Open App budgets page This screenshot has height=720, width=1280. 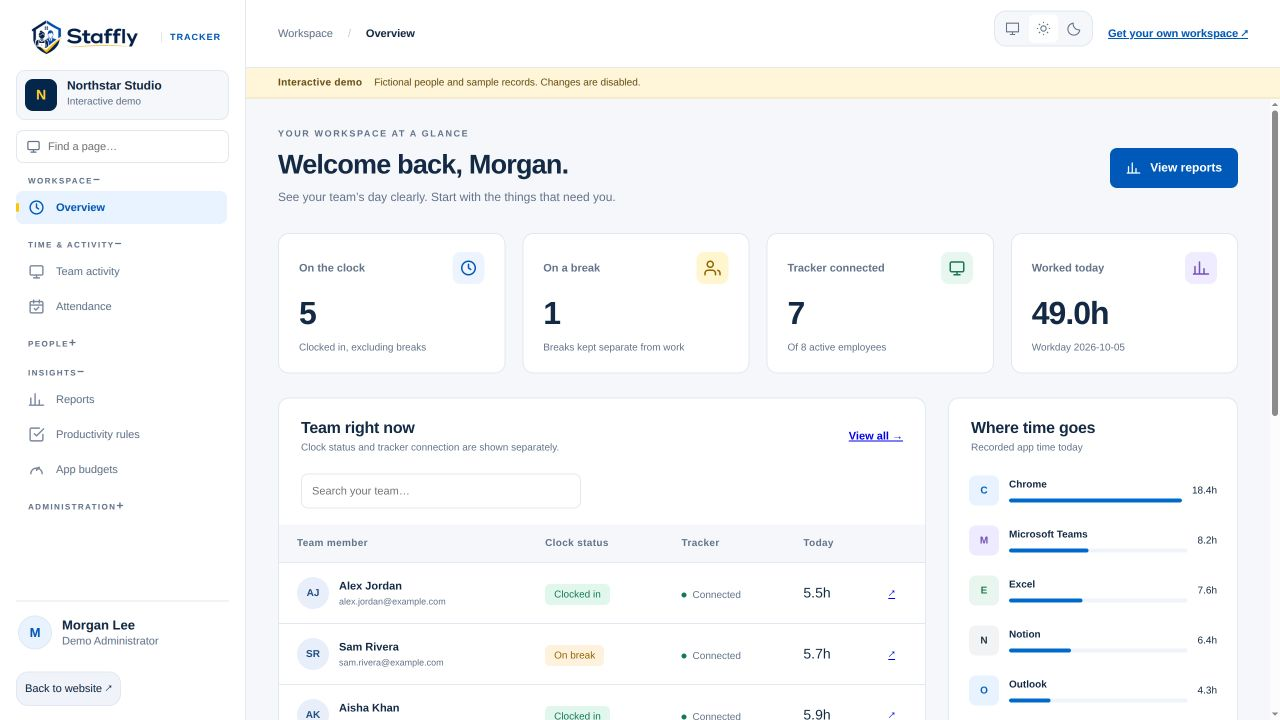[122, 469]
